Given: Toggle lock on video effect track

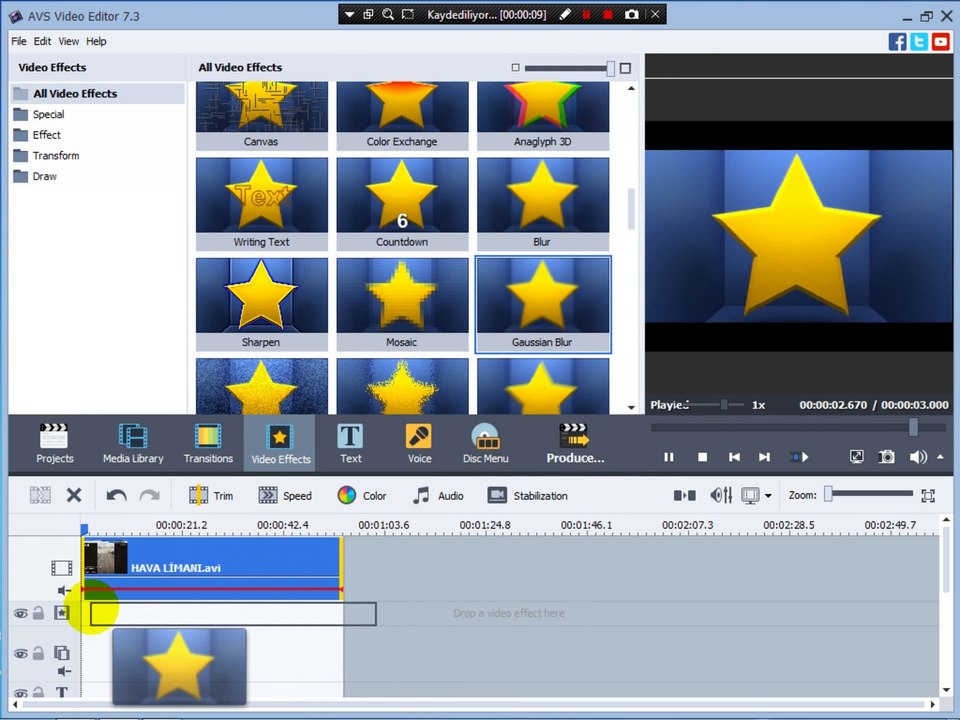Looking at the screenshot, I should pos(39,613).
